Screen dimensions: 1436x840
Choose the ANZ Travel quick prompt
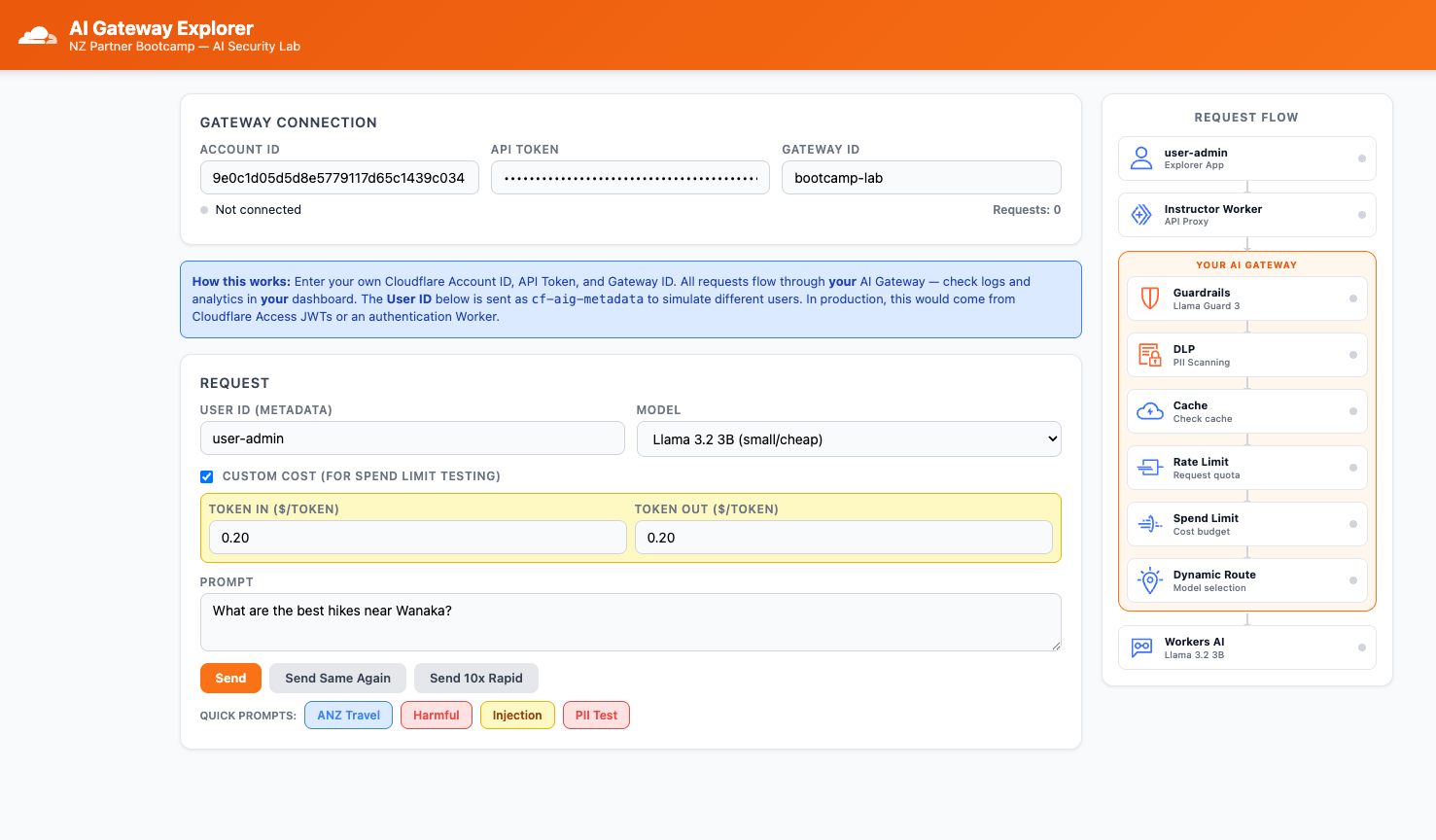[x=348, y=715]
